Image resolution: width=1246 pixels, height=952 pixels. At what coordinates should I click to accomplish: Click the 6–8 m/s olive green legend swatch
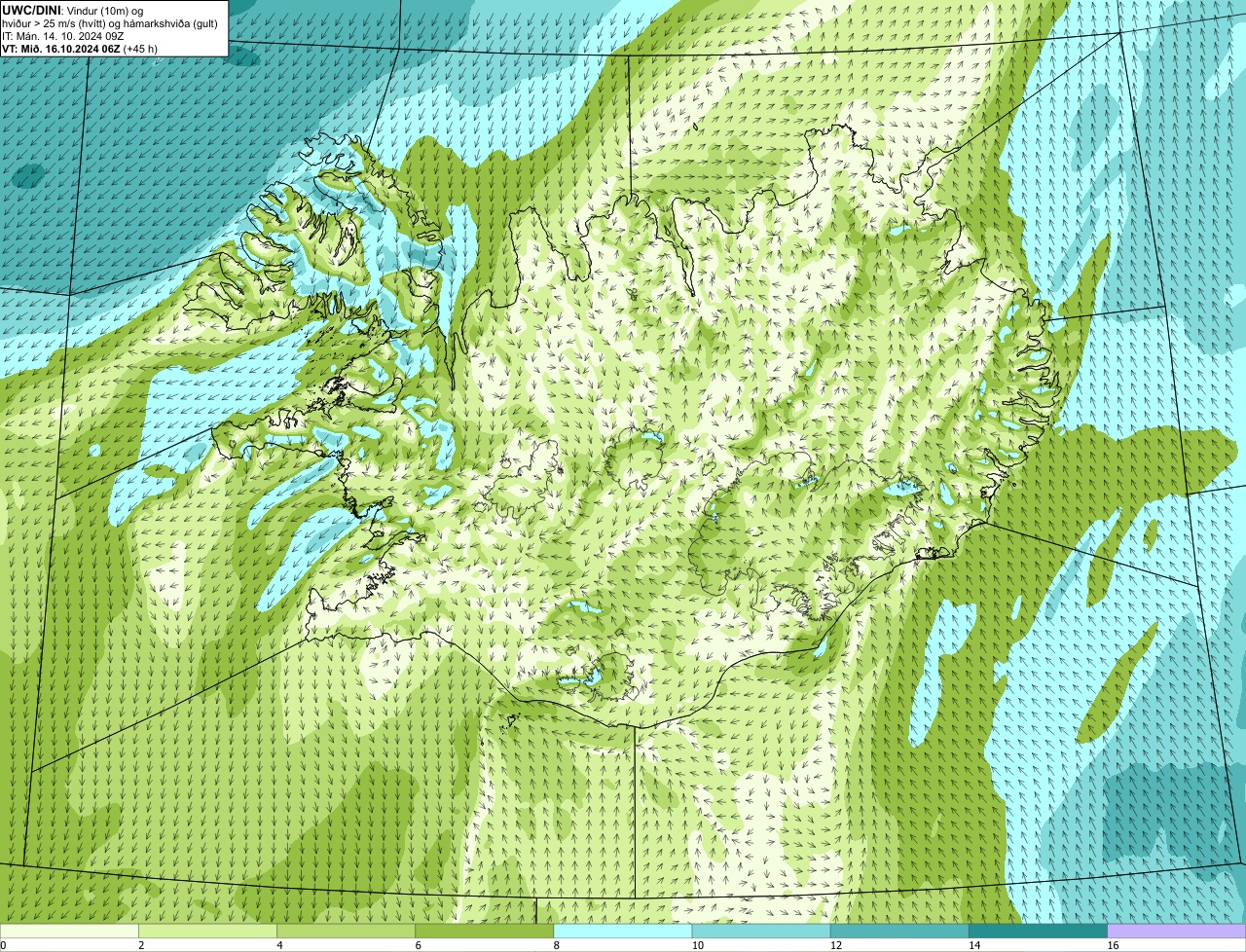pyautogui.click(x=485, y=931)
